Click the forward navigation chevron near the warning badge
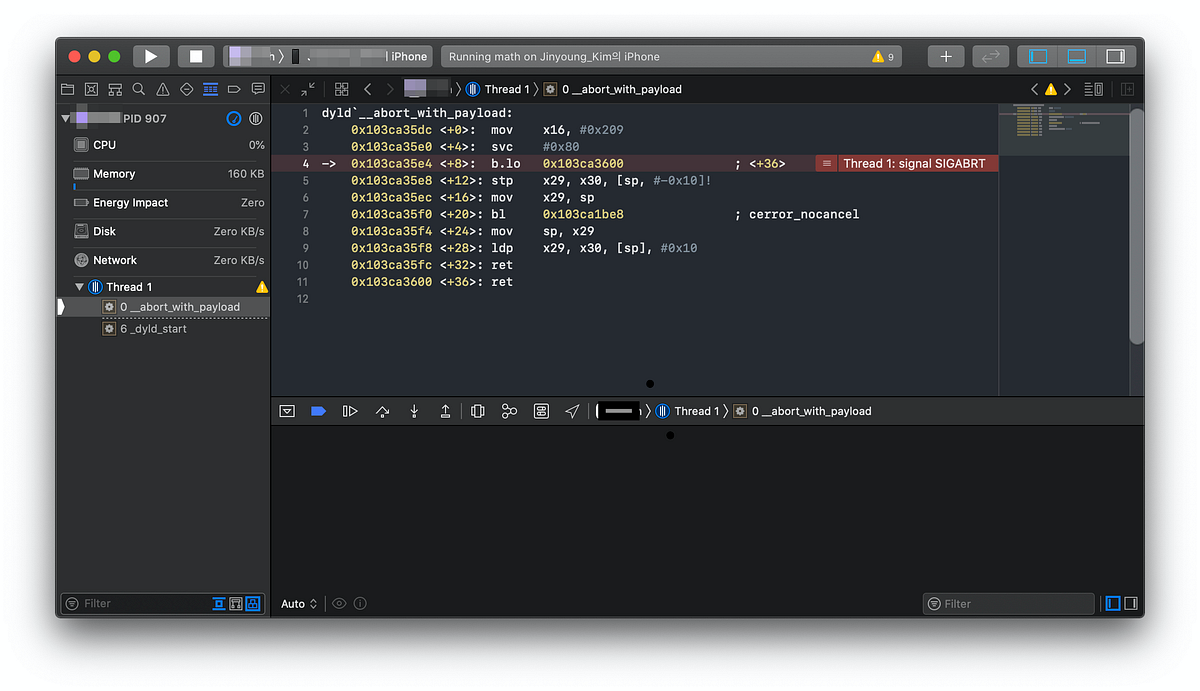This screenshot has height=691, width=1200. coord(1065,88)
